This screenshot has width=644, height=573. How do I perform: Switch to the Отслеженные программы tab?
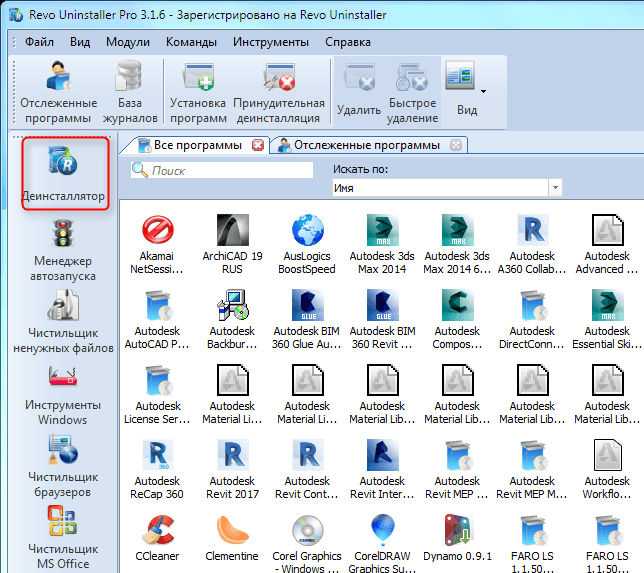click(x=366, y=145)
